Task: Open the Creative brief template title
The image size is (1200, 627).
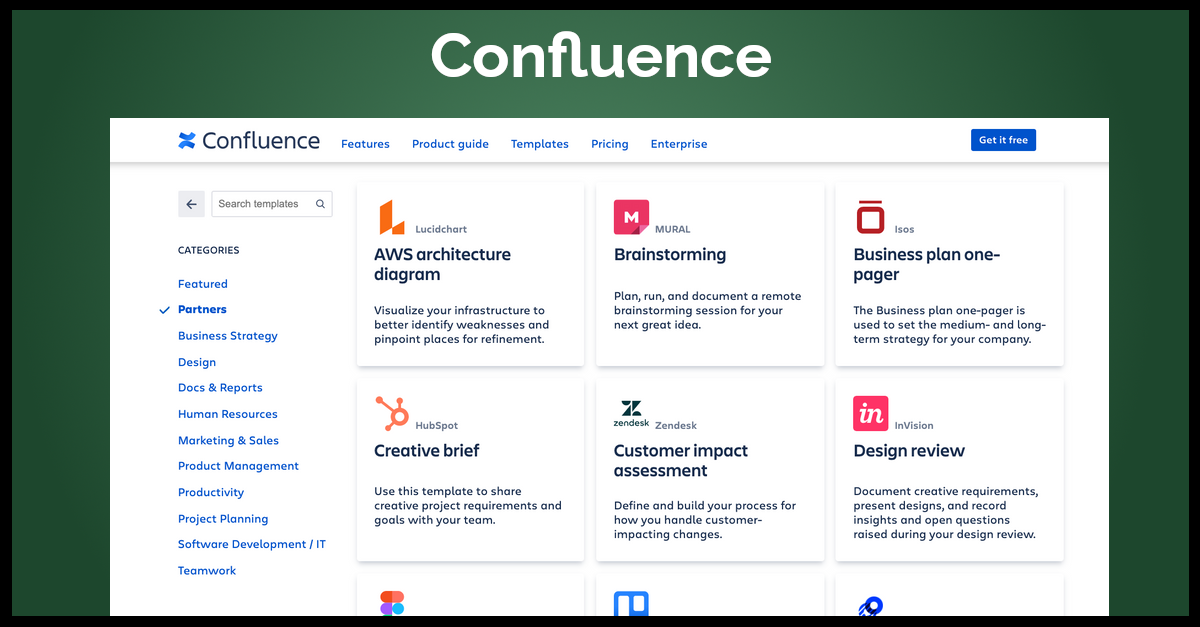Action: click(x=427, y=451)
